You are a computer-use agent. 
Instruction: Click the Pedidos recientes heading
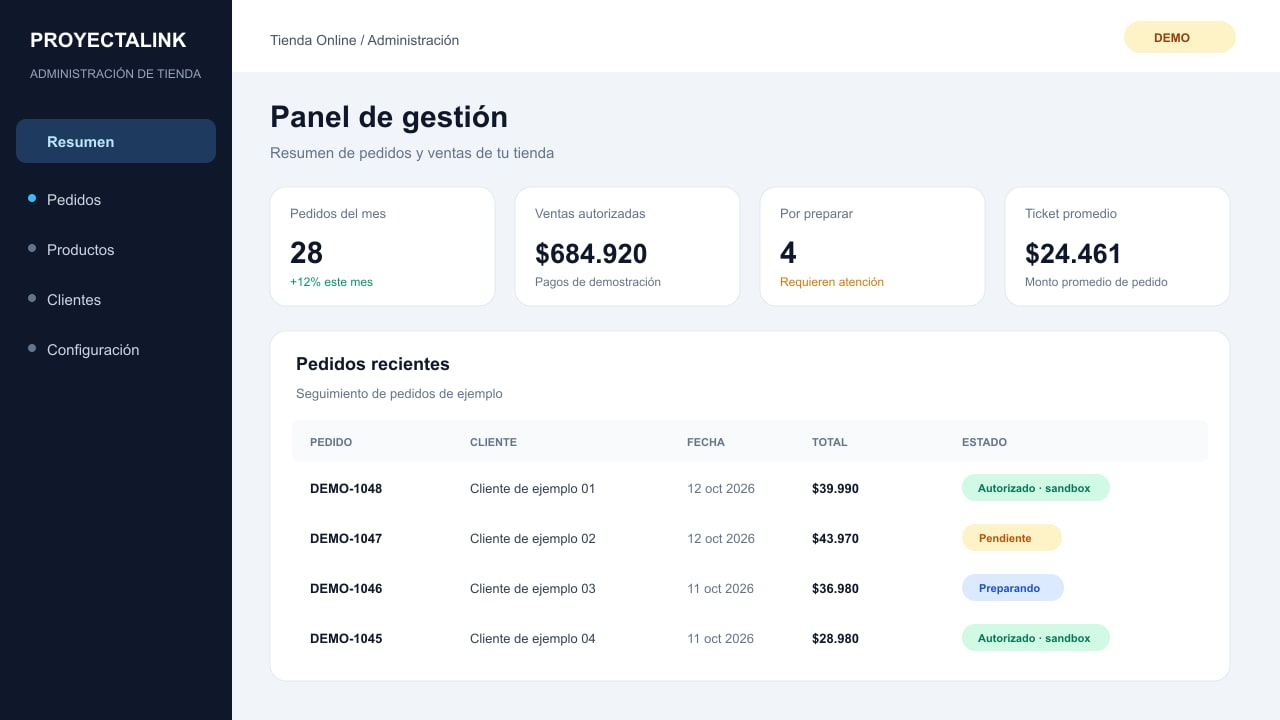[x=373, y=364]
